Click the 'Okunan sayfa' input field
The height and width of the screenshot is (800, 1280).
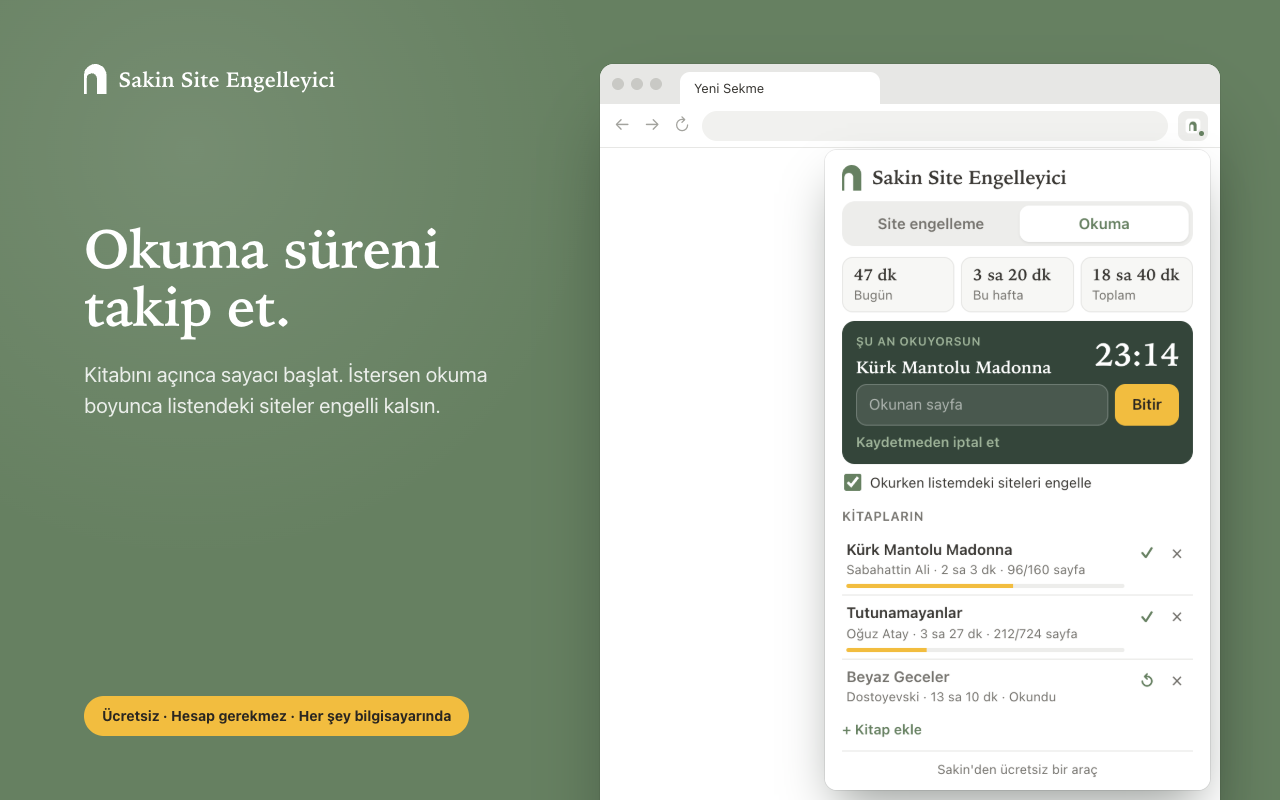pos(982,405)
